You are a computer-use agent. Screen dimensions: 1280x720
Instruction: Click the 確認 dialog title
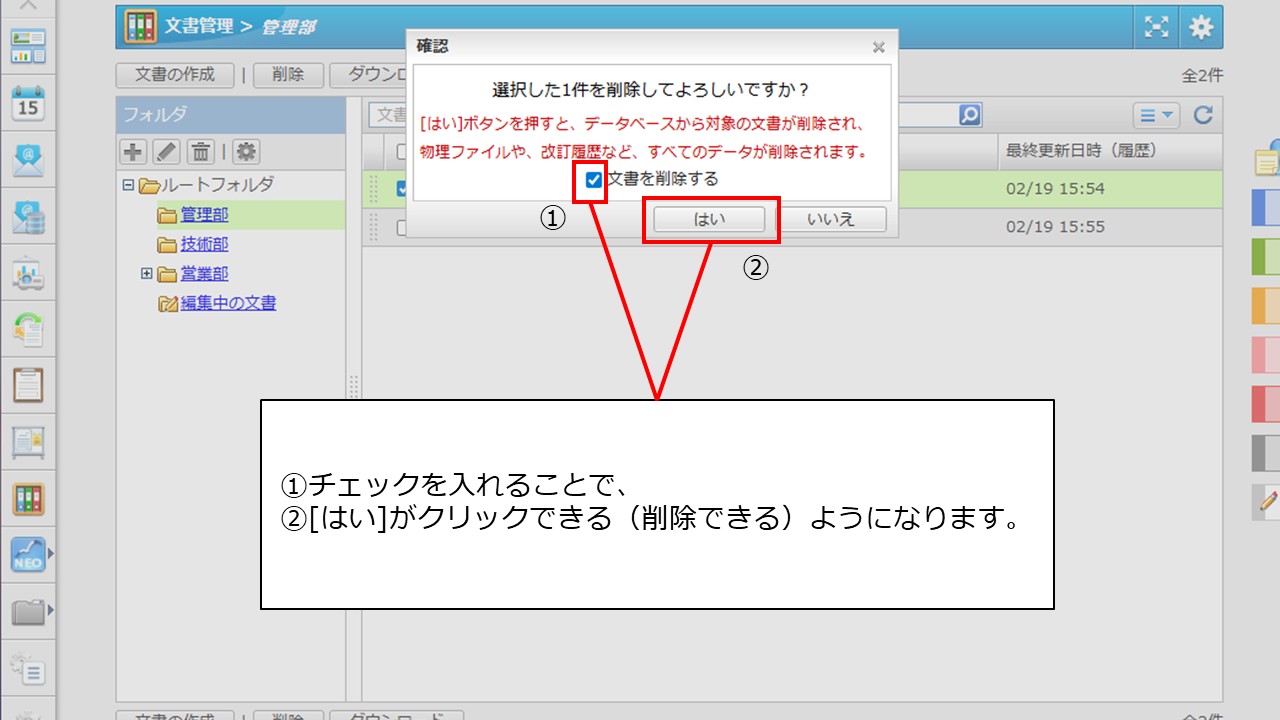click(x=432, y=46)
